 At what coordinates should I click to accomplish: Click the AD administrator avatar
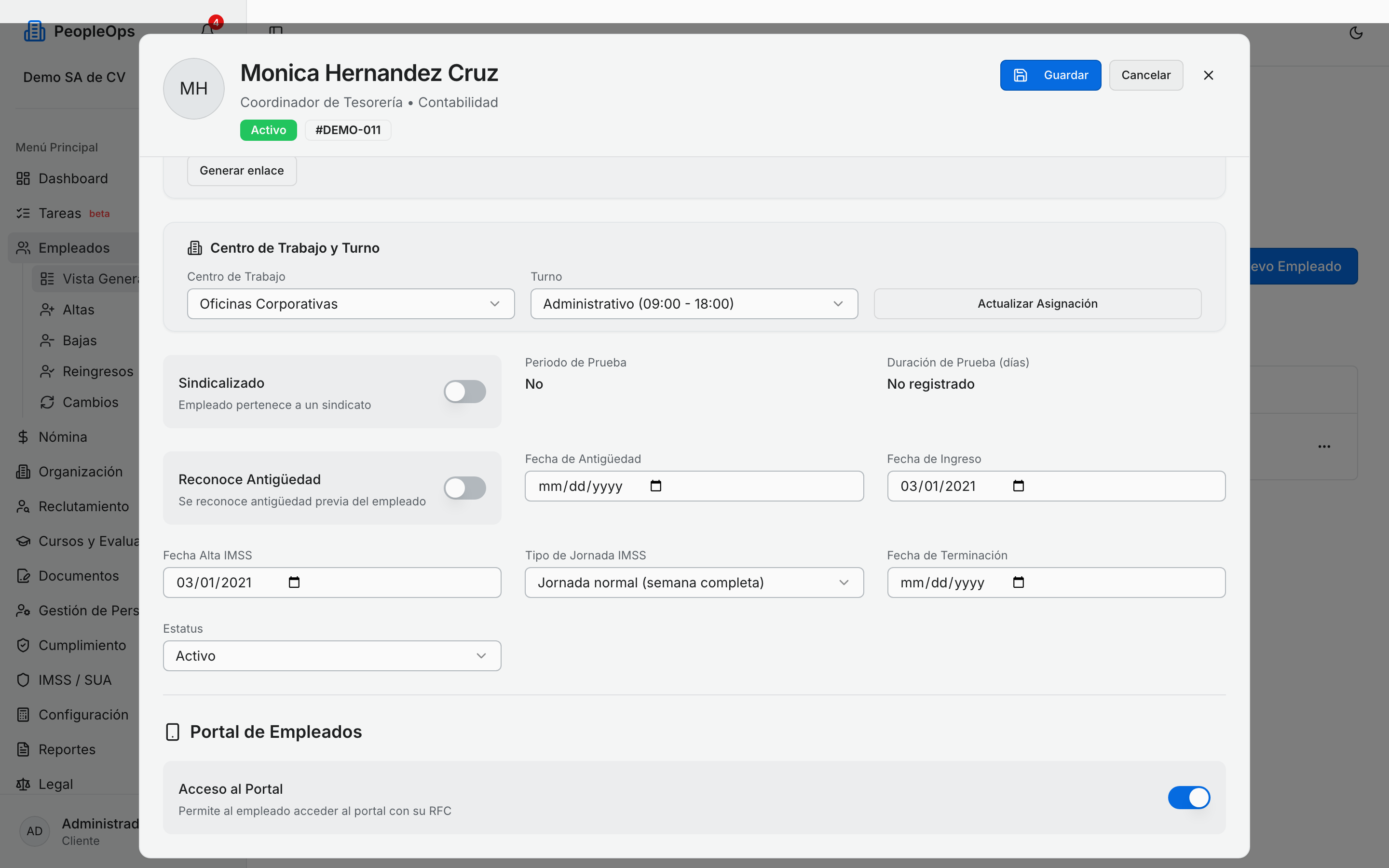(x=34, y=831)
